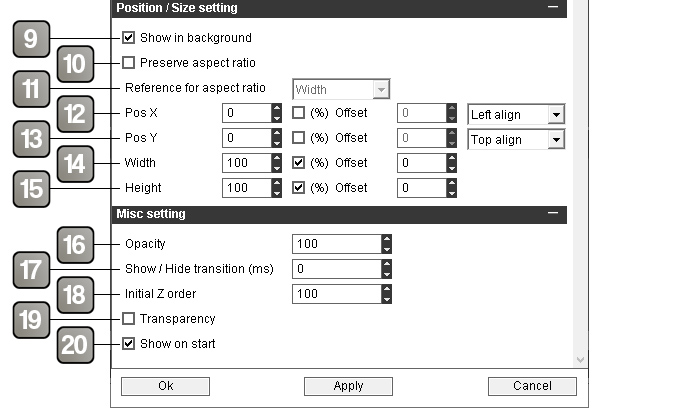The image size is (700, 408).
Task: Increase Opacity with the up arrow
Action: click(x=387, y=239)
